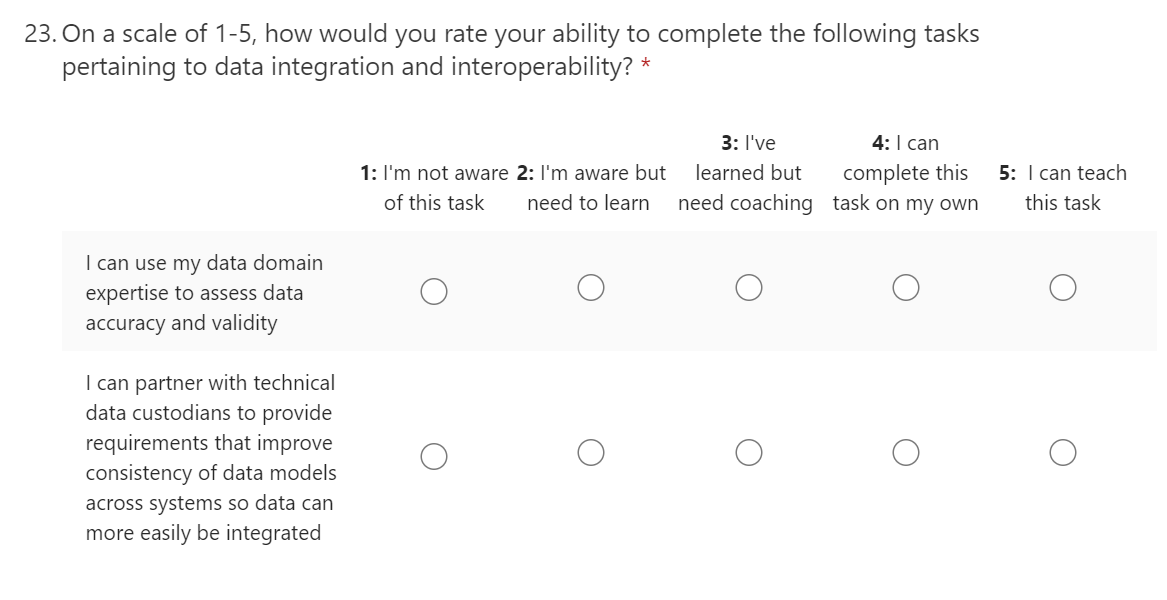
Task: Click the "4: I can complete this task" header
Action: point(905,173)
